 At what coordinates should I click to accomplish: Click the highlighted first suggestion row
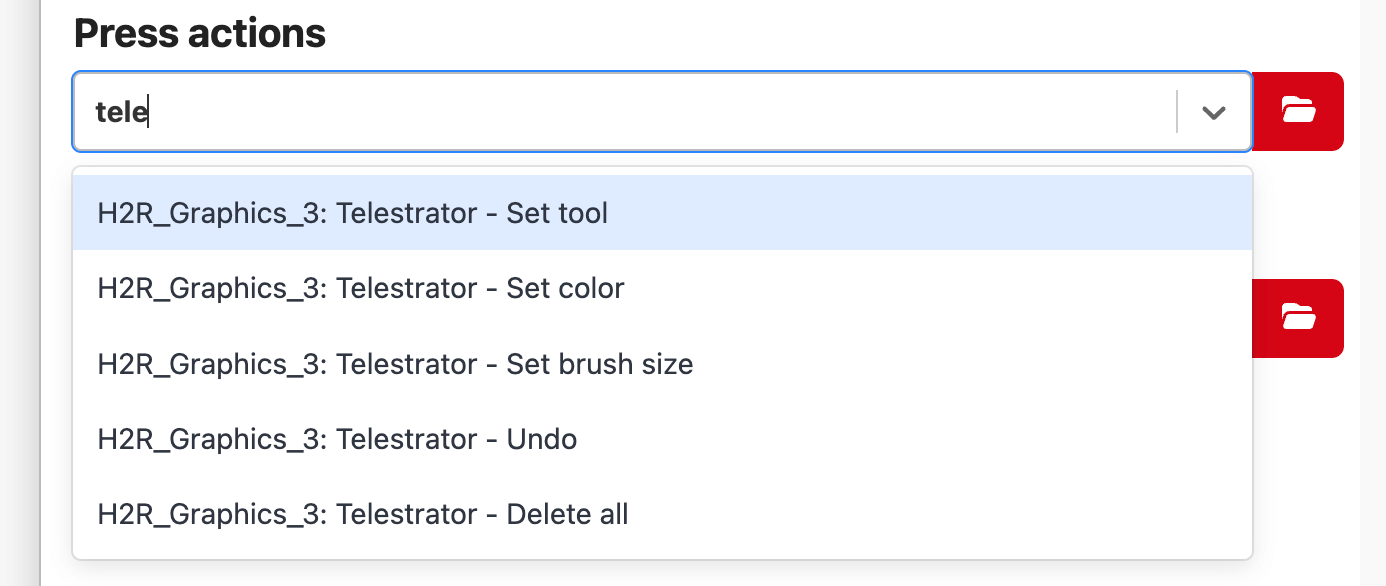pos(352,213)
